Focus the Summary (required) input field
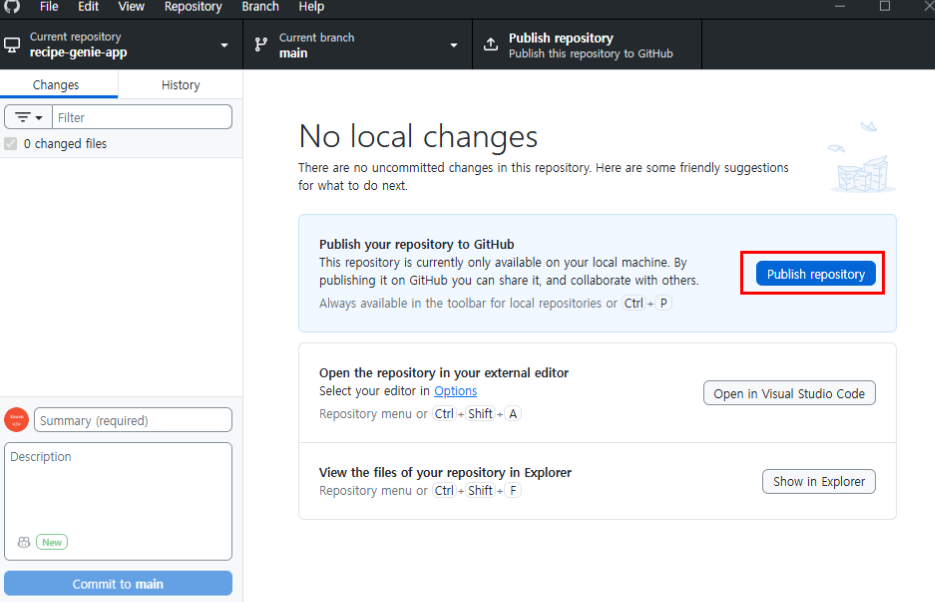The height and width of the screenshot is (602, 935). pyautogui.click(x=133, y=420)
